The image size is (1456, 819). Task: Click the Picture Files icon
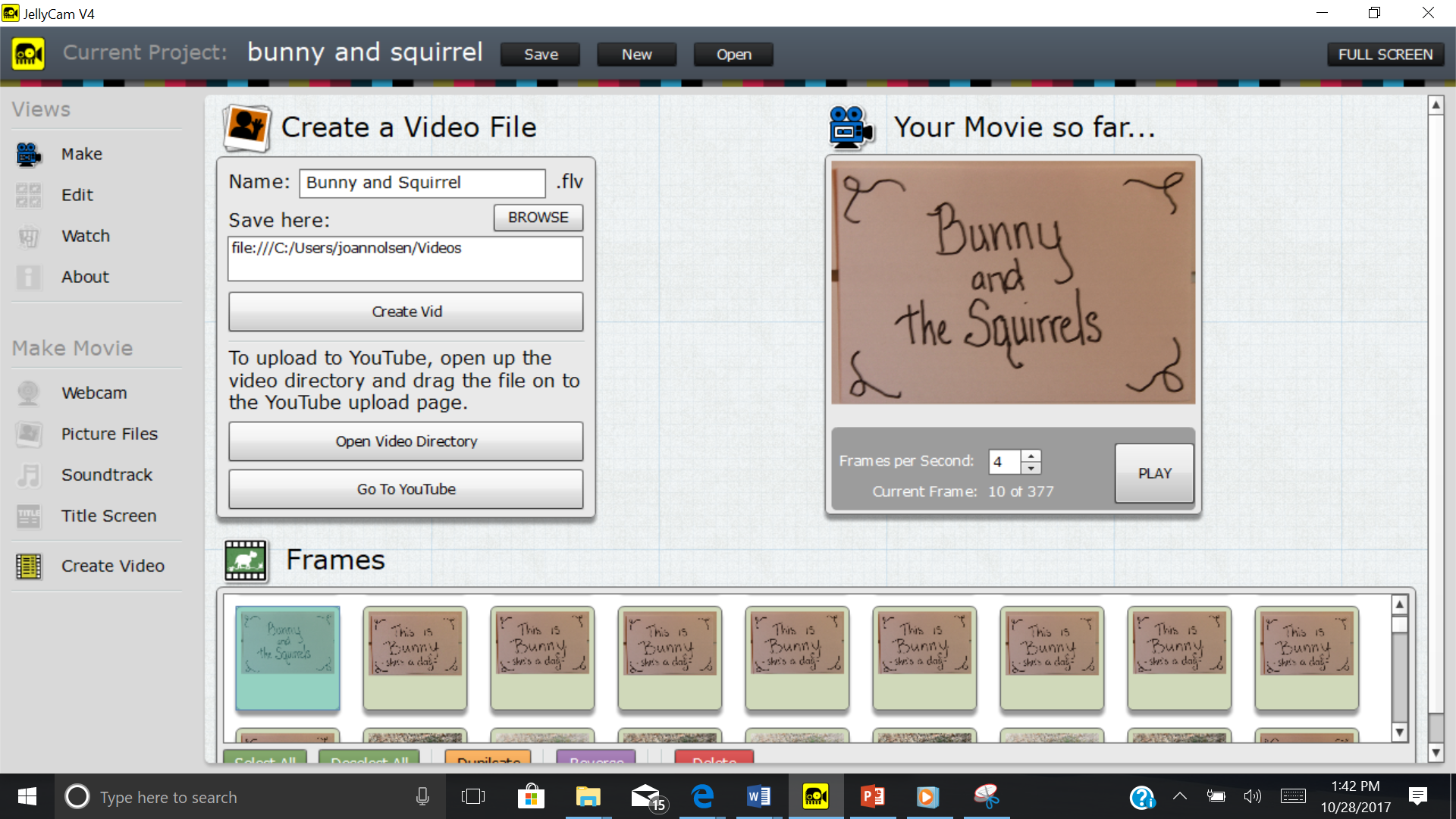(28, 434)
